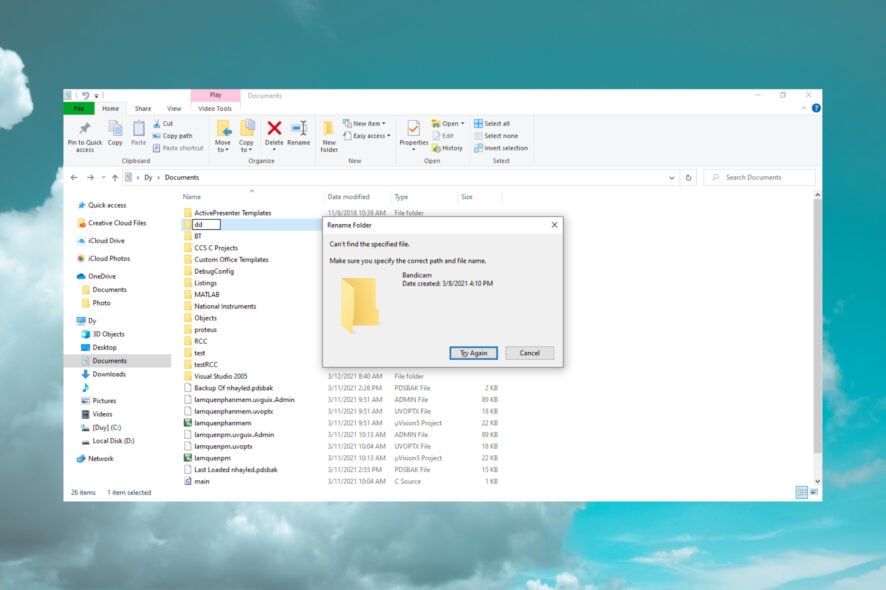Select the MATLAB folder

tap(207, 295)
